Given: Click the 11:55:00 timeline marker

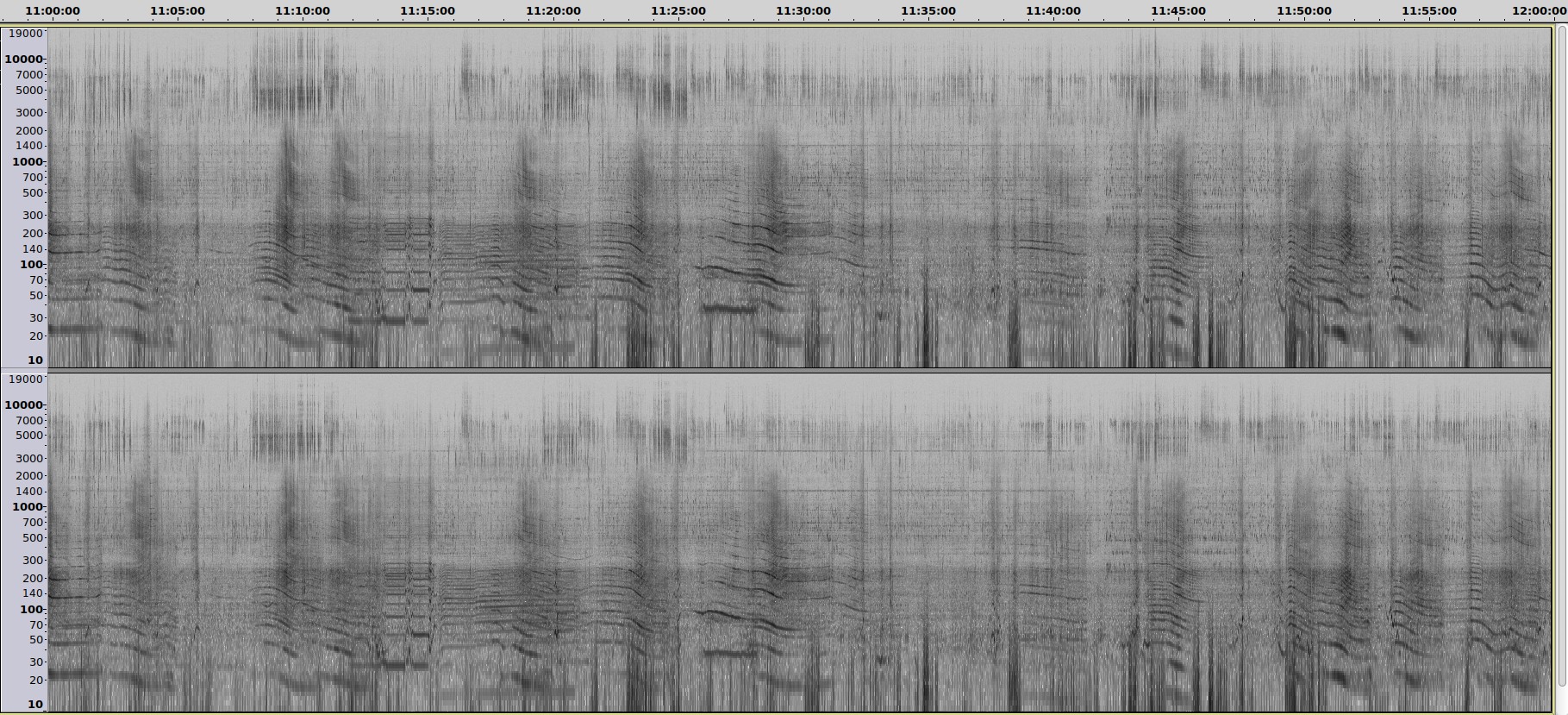Looking at the screenshot, I should (1428, 11).
